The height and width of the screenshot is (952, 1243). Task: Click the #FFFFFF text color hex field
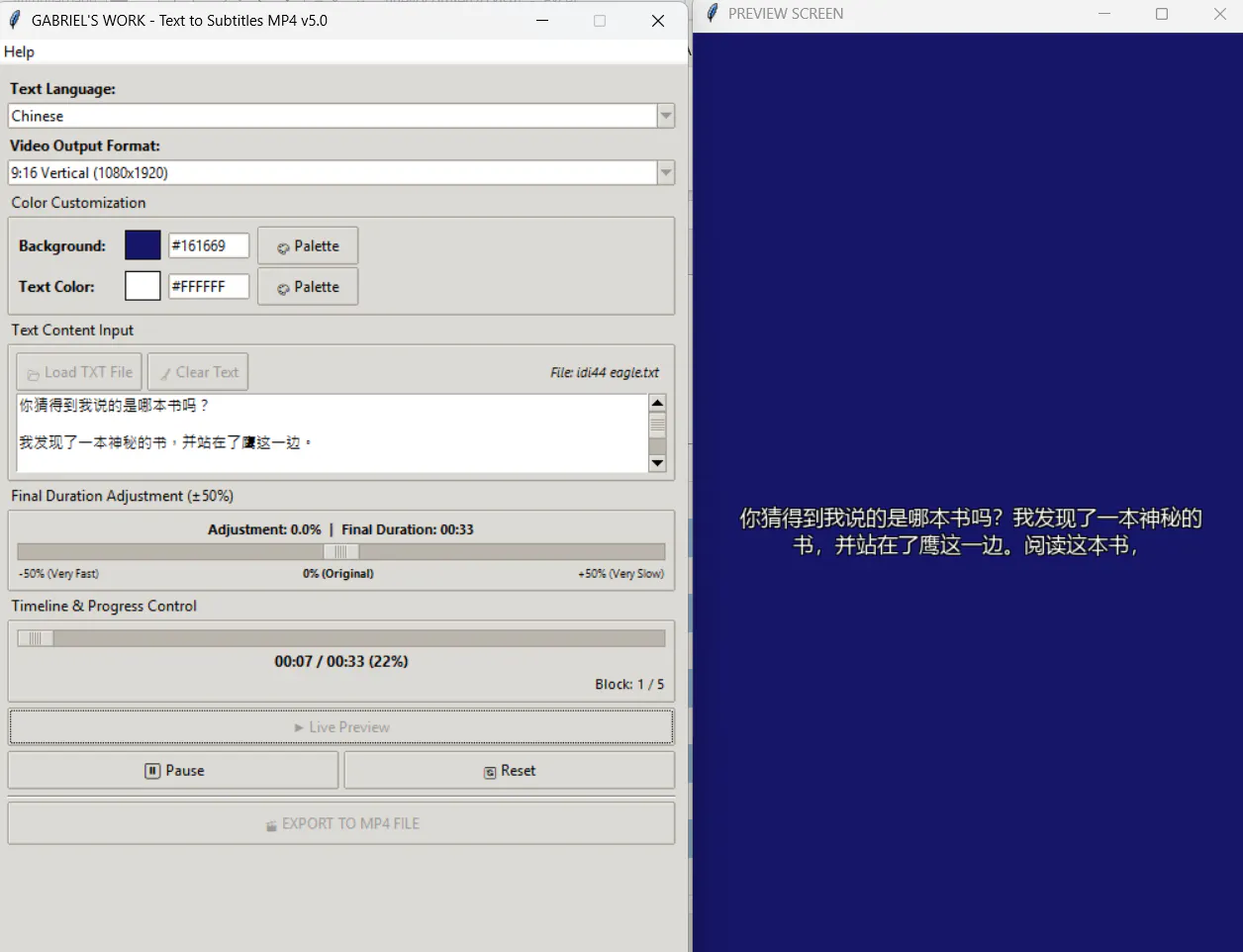209,286
